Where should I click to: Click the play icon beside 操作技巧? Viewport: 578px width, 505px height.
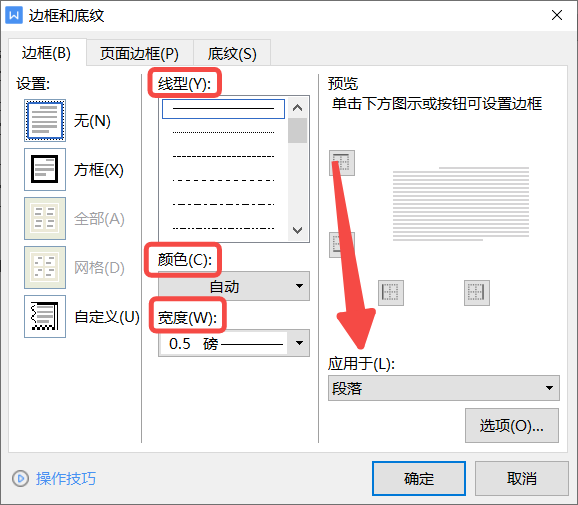pyautogui.click(x=20, y=478)
